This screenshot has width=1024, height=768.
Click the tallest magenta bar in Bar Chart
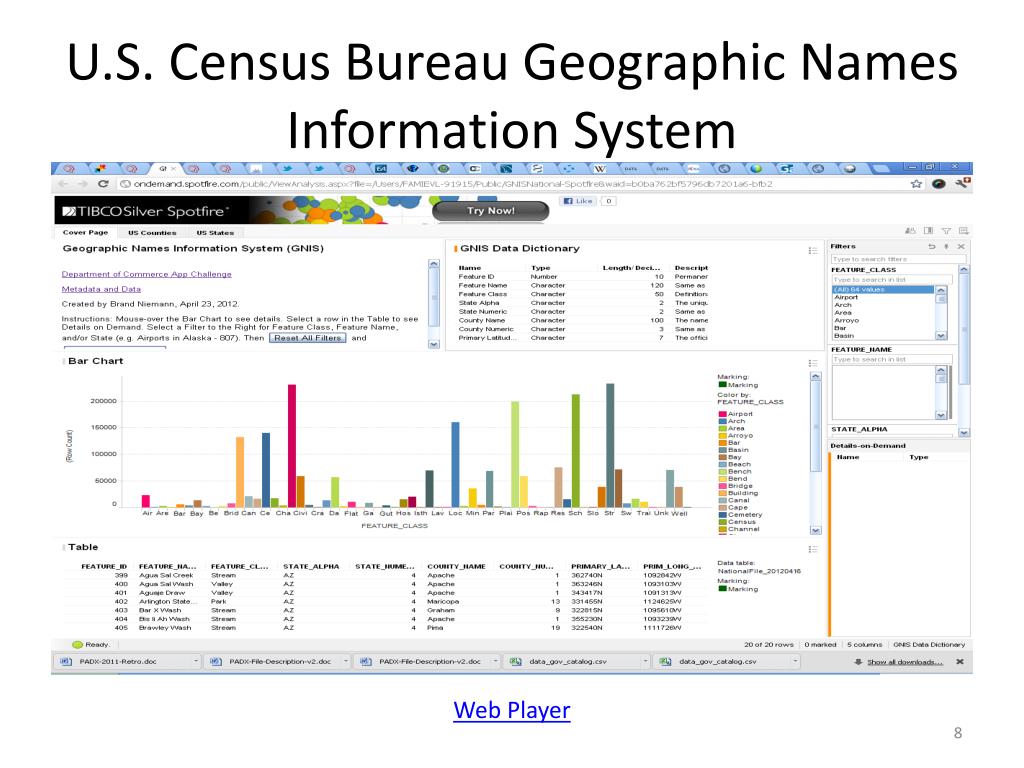click(292, 446)
